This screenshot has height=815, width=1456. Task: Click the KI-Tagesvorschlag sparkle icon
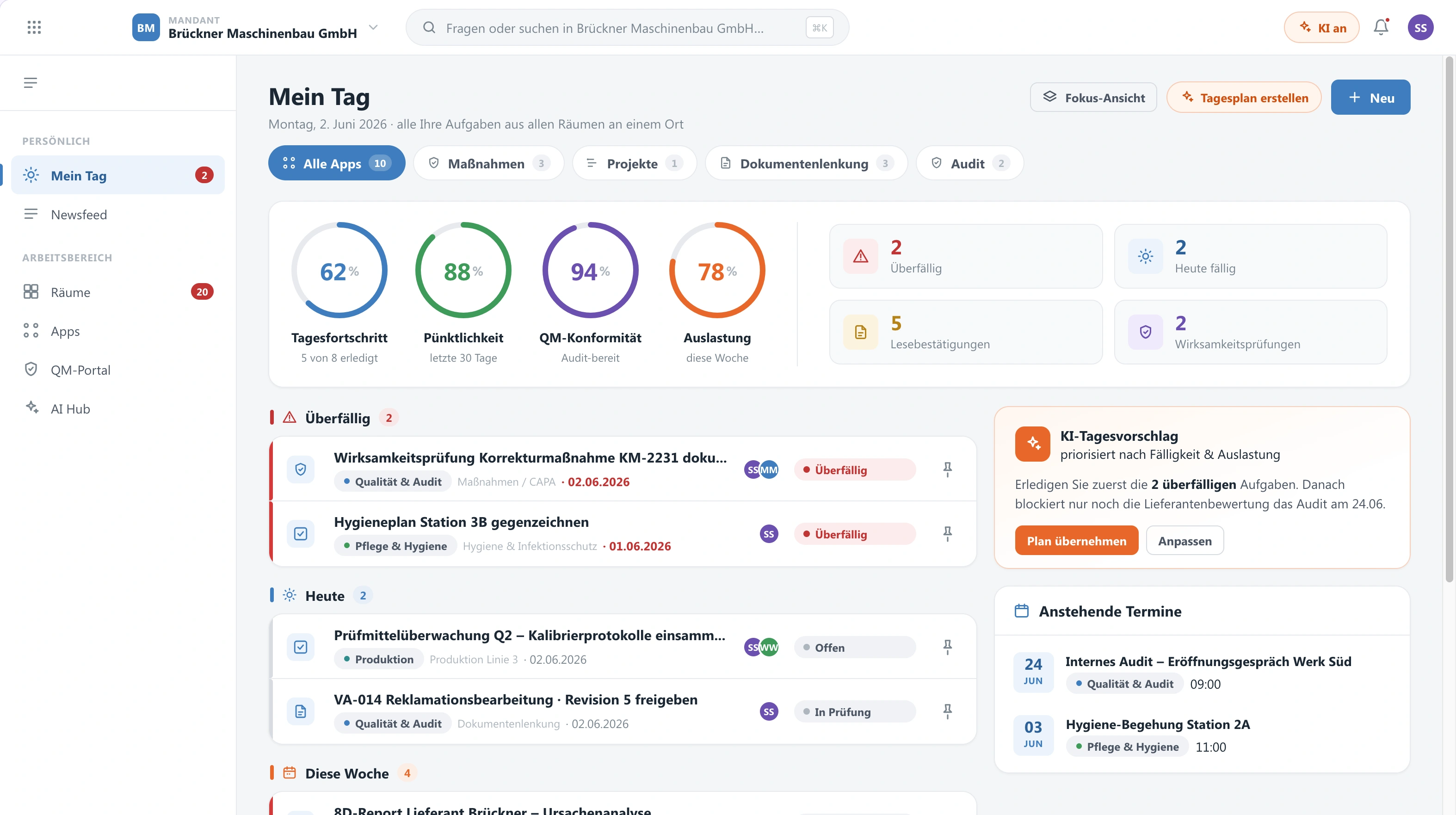(1033, 444)
